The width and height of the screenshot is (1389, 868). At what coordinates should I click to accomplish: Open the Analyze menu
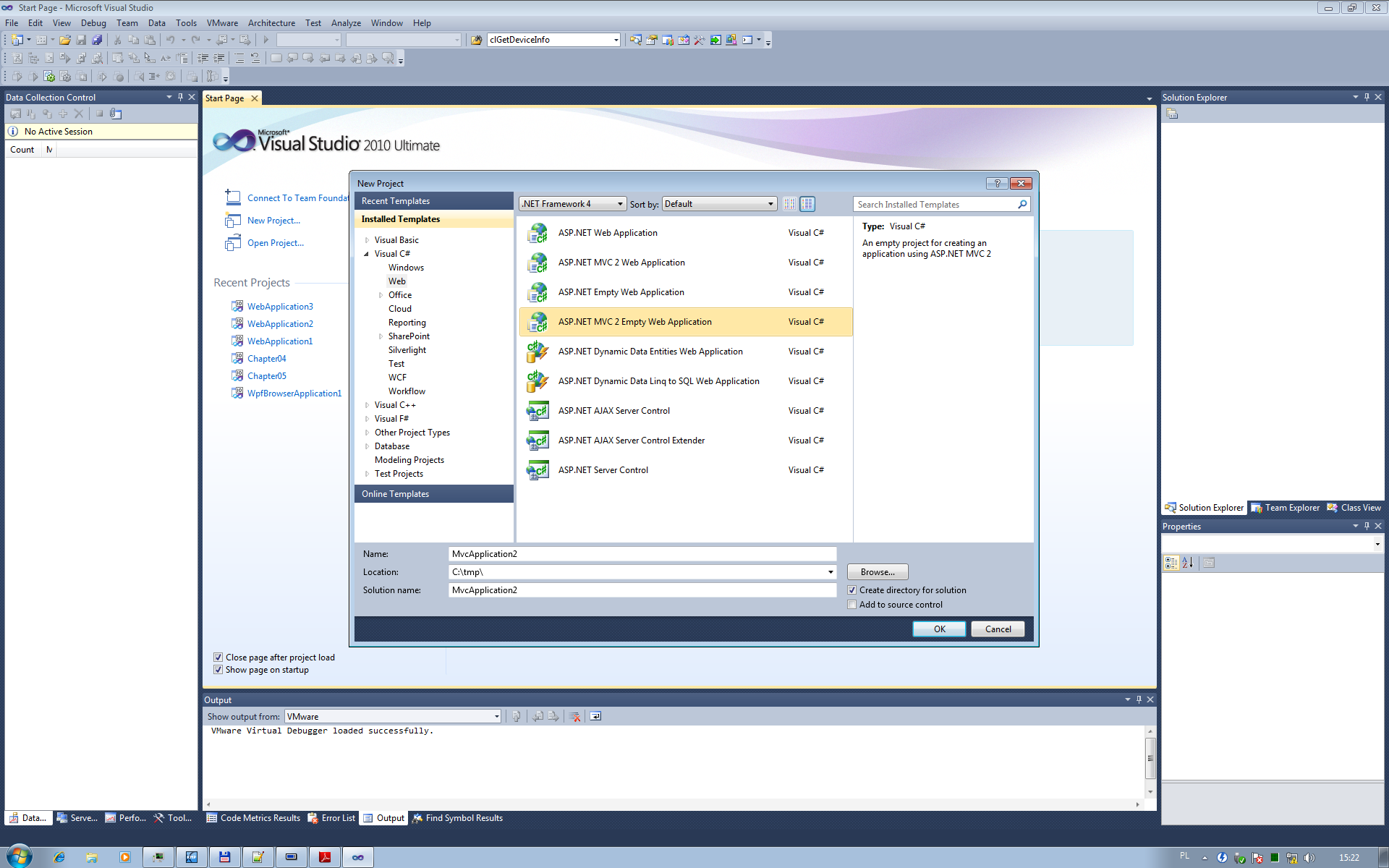[x=346, y=23]
